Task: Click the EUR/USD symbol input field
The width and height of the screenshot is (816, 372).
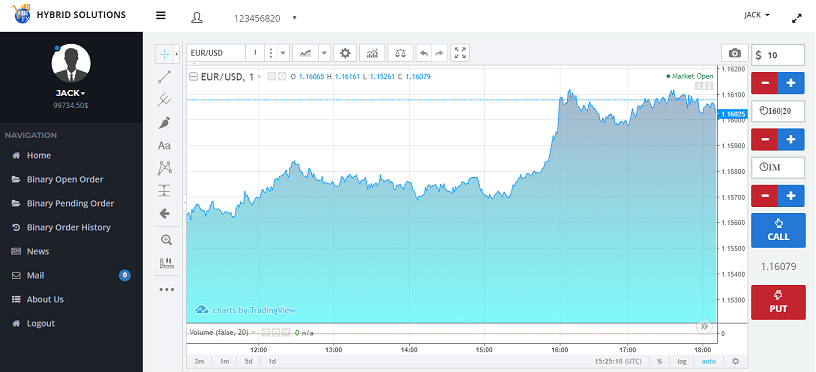Action: (x=215, y=53)
